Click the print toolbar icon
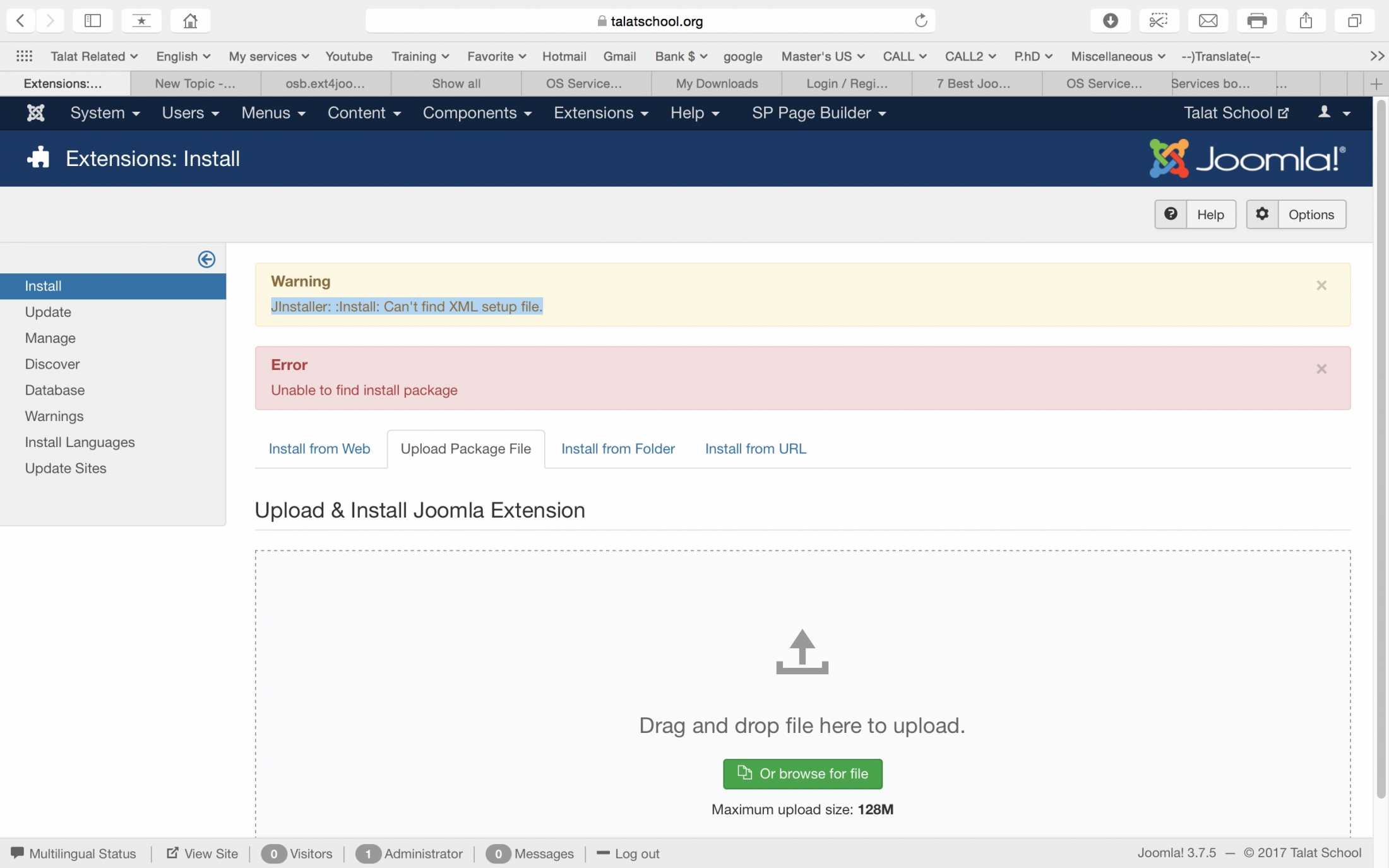The height and width of the screenshot is (868, 1389). (1256, 21)
